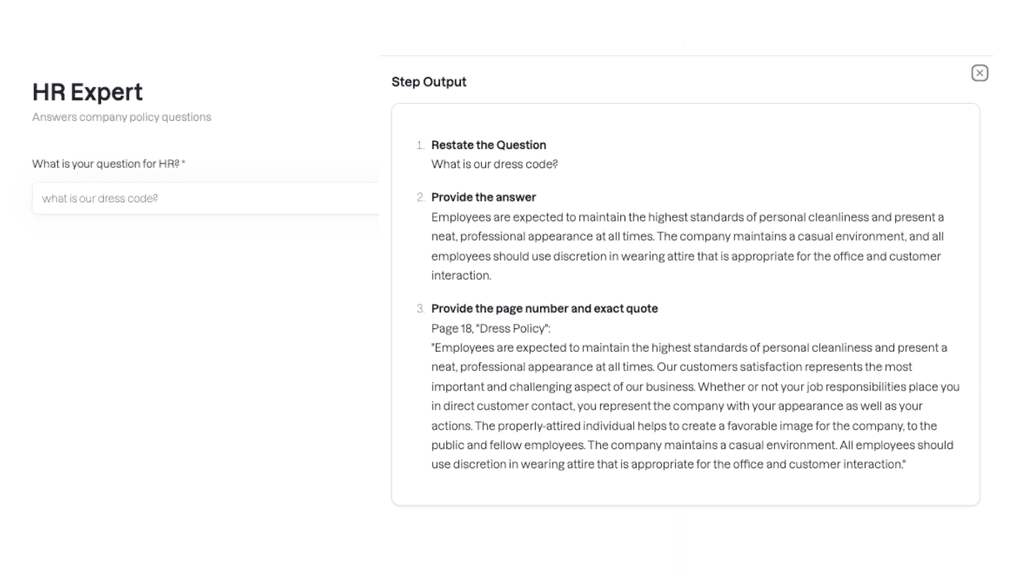Screen dimensions: 1024x575
Task: Select the Provide the answer heading
Action: [483, 197]
